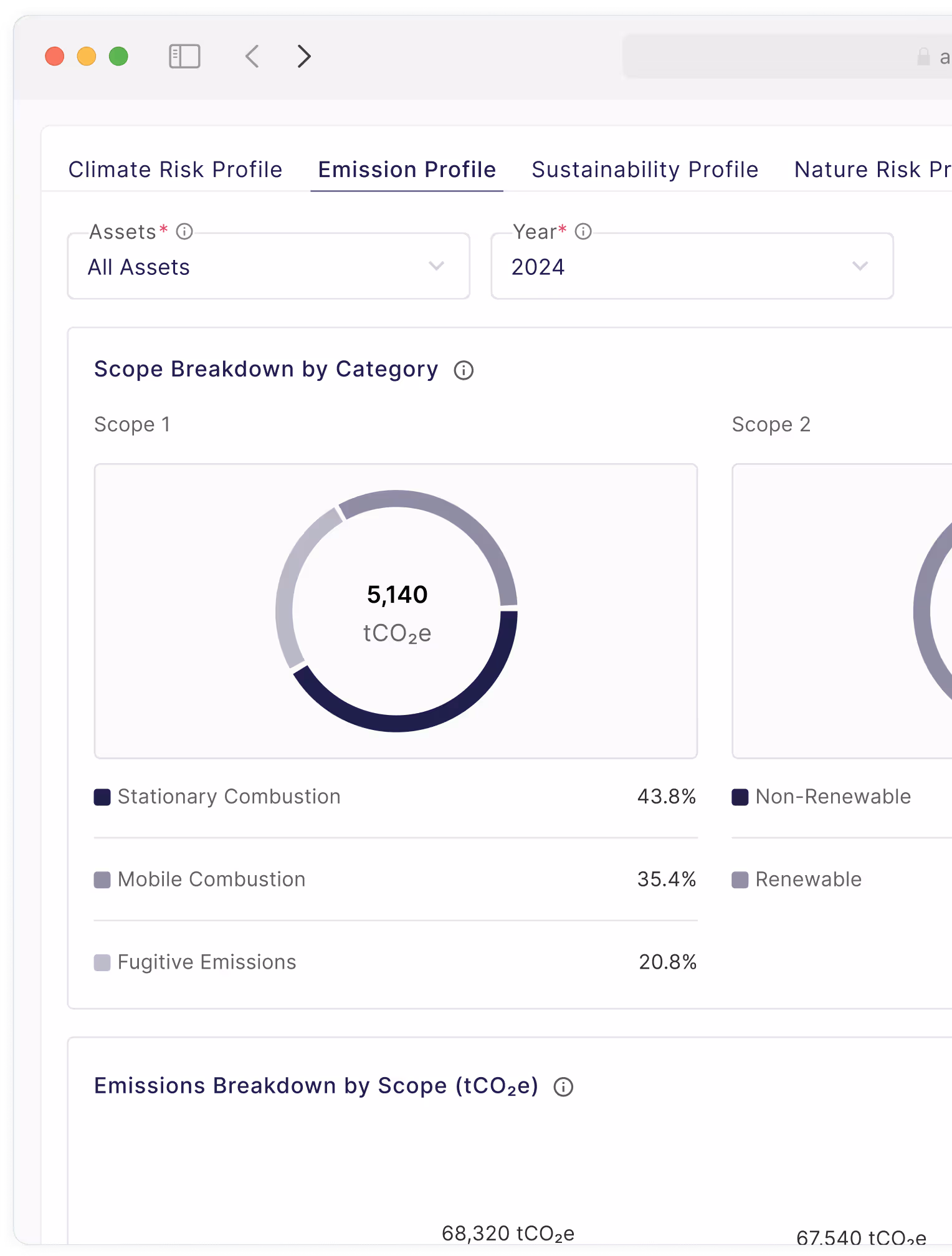Screen dimensions: 952x1256
Task: Show info for Emissions Breakdown by Scope
Action: 563,1086
